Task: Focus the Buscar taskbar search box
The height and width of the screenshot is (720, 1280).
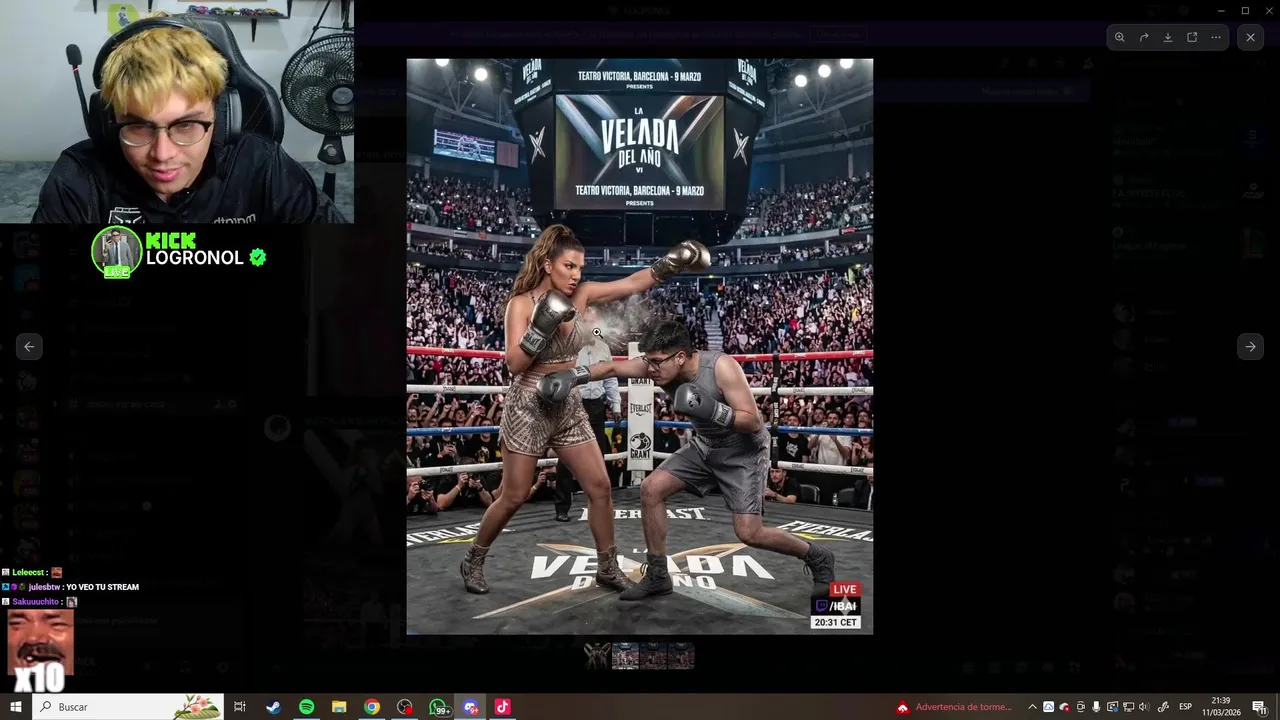Action: point(128,707)
